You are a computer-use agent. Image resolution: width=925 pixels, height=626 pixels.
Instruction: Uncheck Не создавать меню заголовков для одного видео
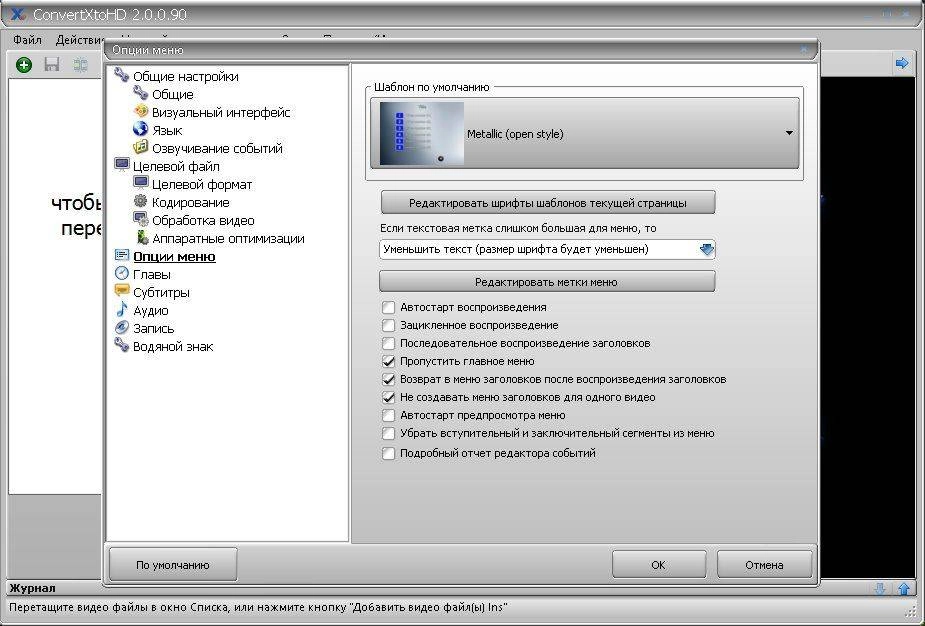pos(388,397)
